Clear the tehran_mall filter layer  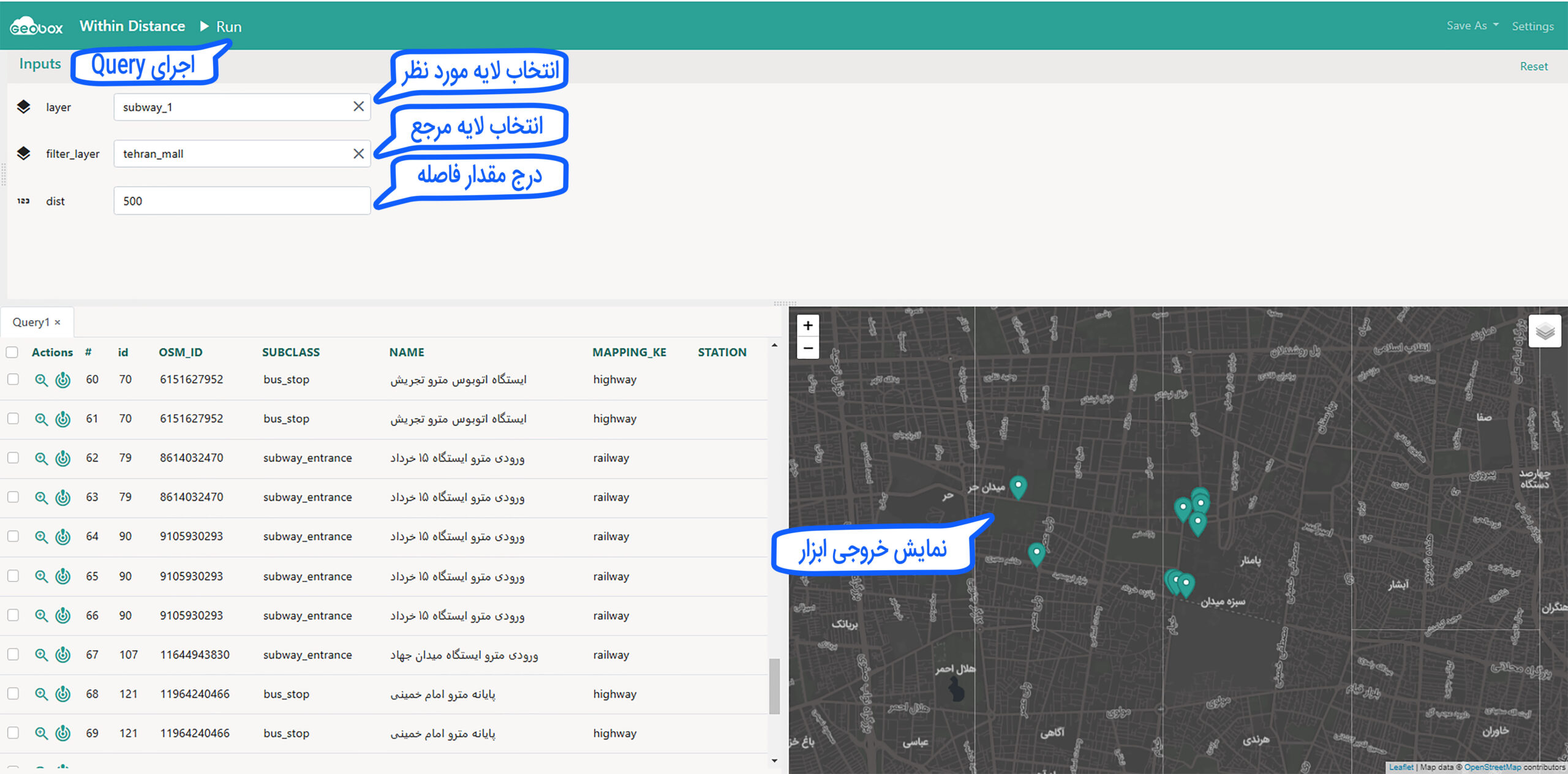click(358, 154)
